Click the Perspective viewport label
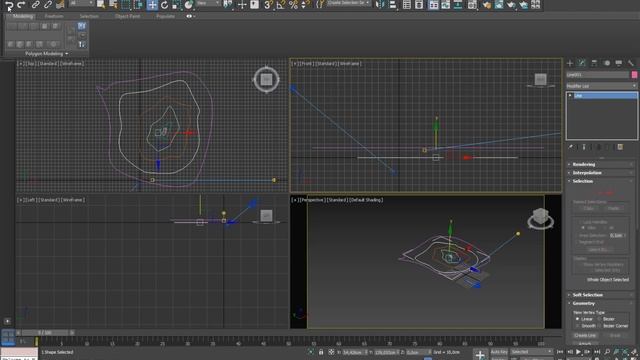640x360 pixels. point(337,200)
